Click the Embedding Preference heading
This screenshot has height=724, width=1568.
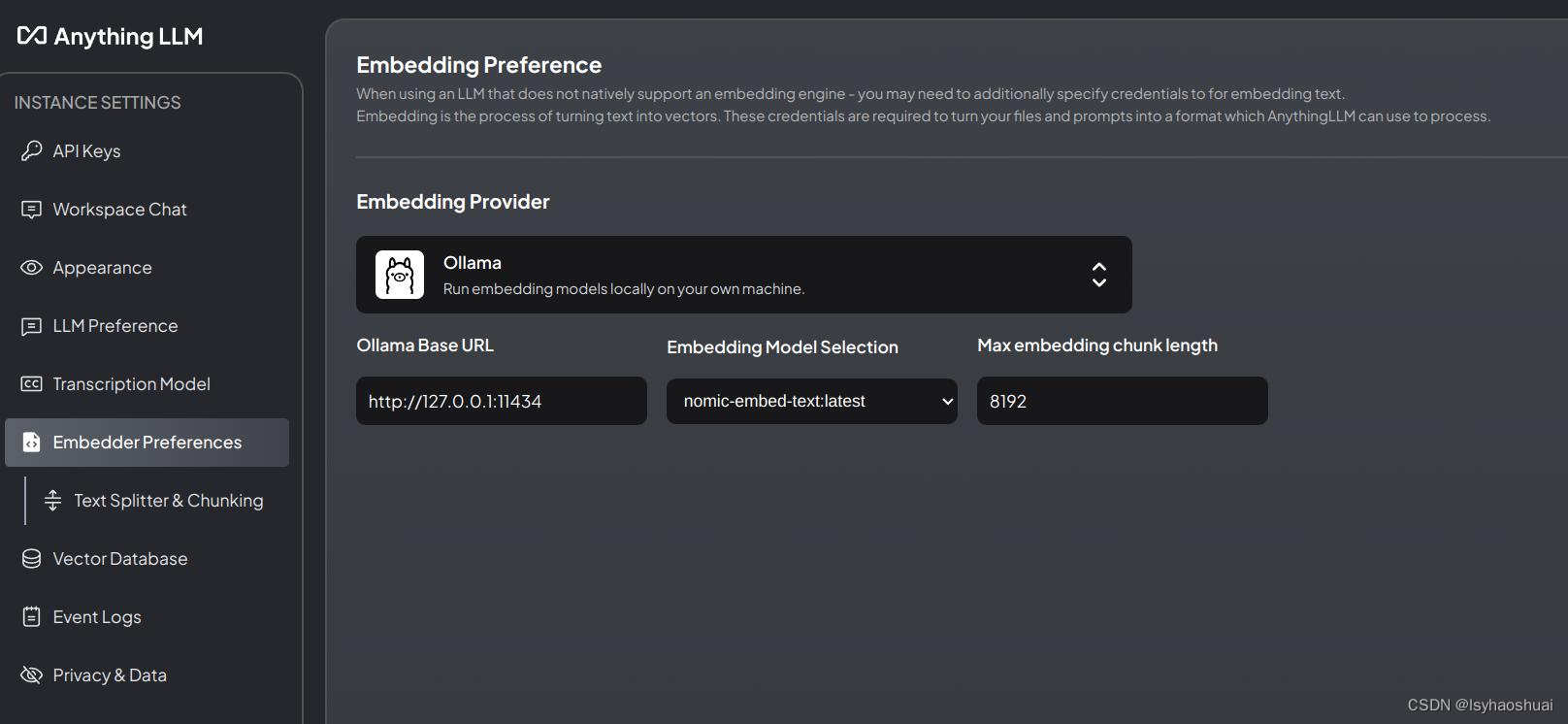click(x=479, y=65)
